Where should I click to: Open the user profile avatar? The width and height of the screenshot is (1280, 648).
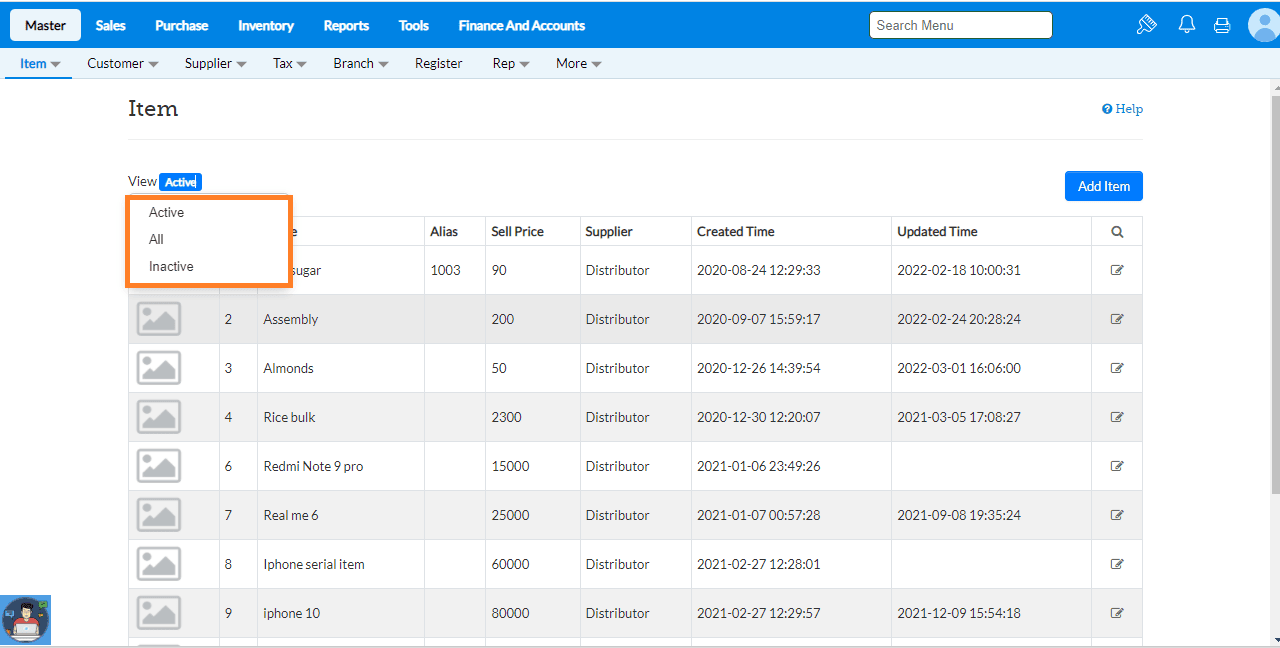point(1264,25)
